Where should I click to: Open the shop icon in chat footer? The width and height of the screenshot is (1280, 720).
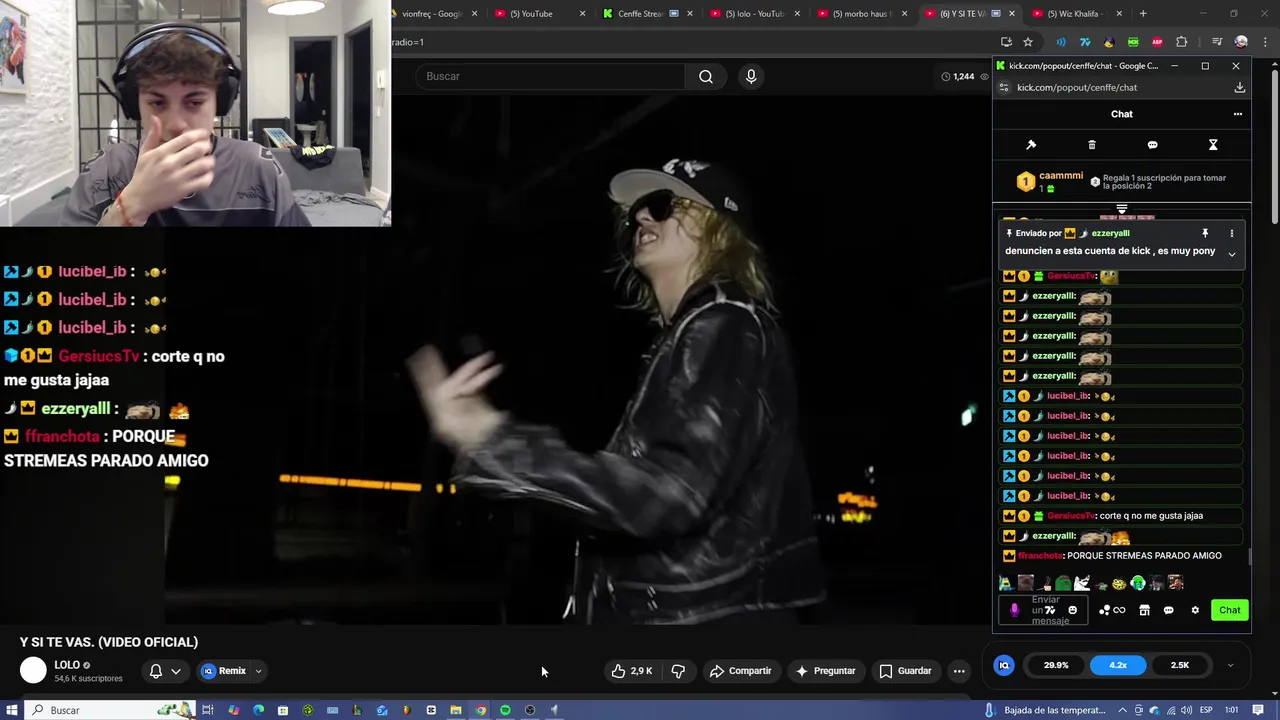pyautogui.click(x=1144, y=610)
